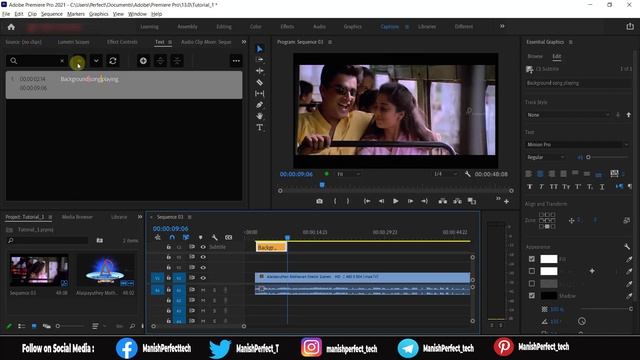The height and width of the screenshot is (360, 640).
Task: Select the Backgr... caption clip on timeline
Action: point(271,247)
